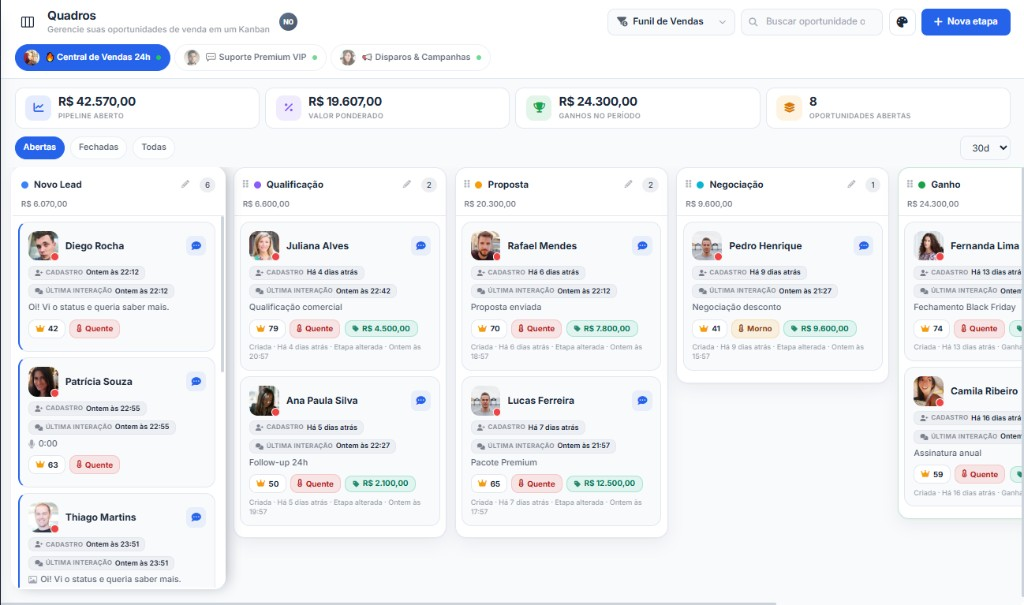Click Pedro Henrique Morno temperature tag
The image size is (1024, 605).
click(x=755, y=329)
